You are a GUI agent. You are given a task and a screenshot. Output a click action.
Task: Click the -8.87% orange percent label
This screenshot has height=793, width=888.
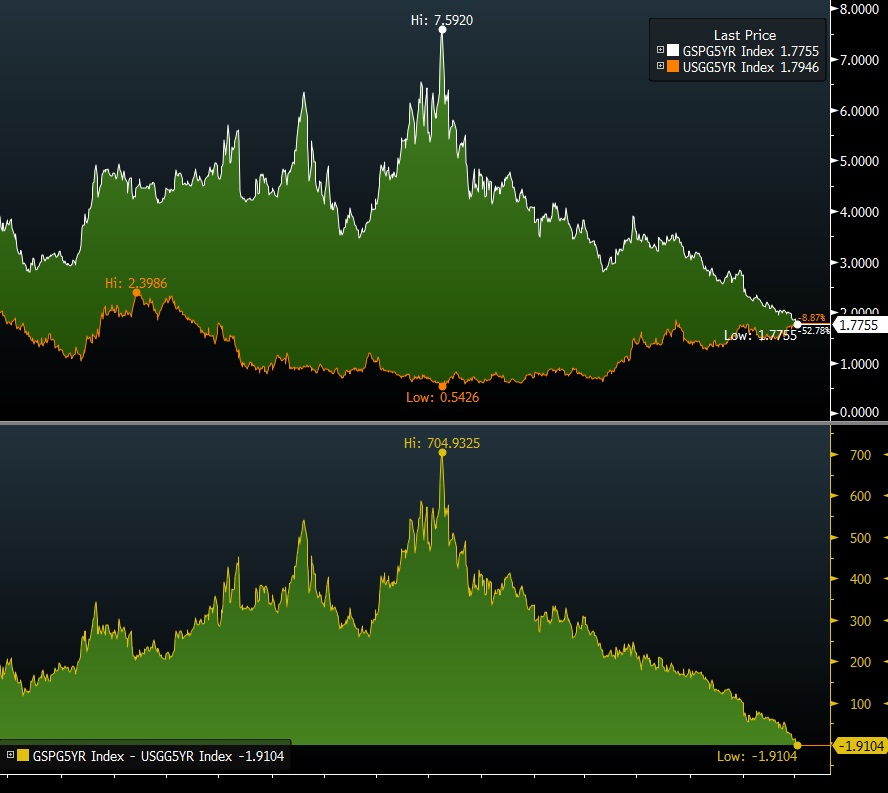pos(812,318)
